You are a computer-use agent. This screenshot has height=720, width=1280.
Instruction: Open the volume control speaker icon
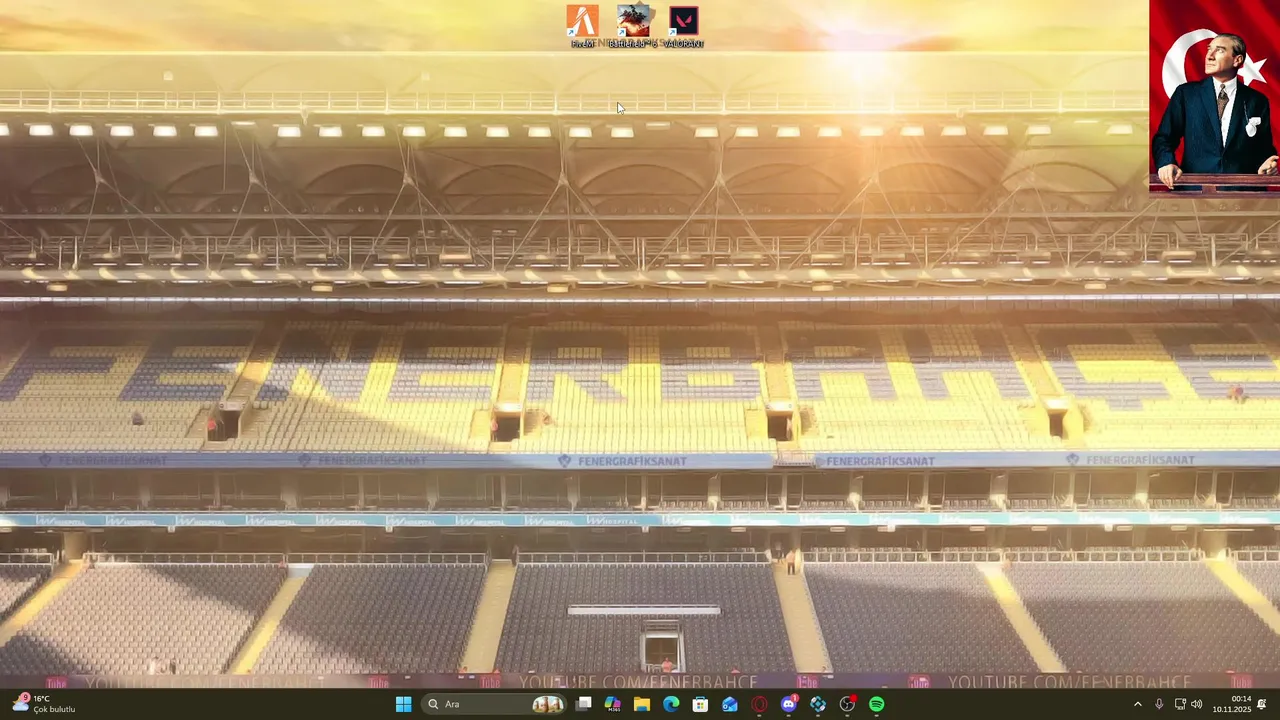tap(1197, 704)
